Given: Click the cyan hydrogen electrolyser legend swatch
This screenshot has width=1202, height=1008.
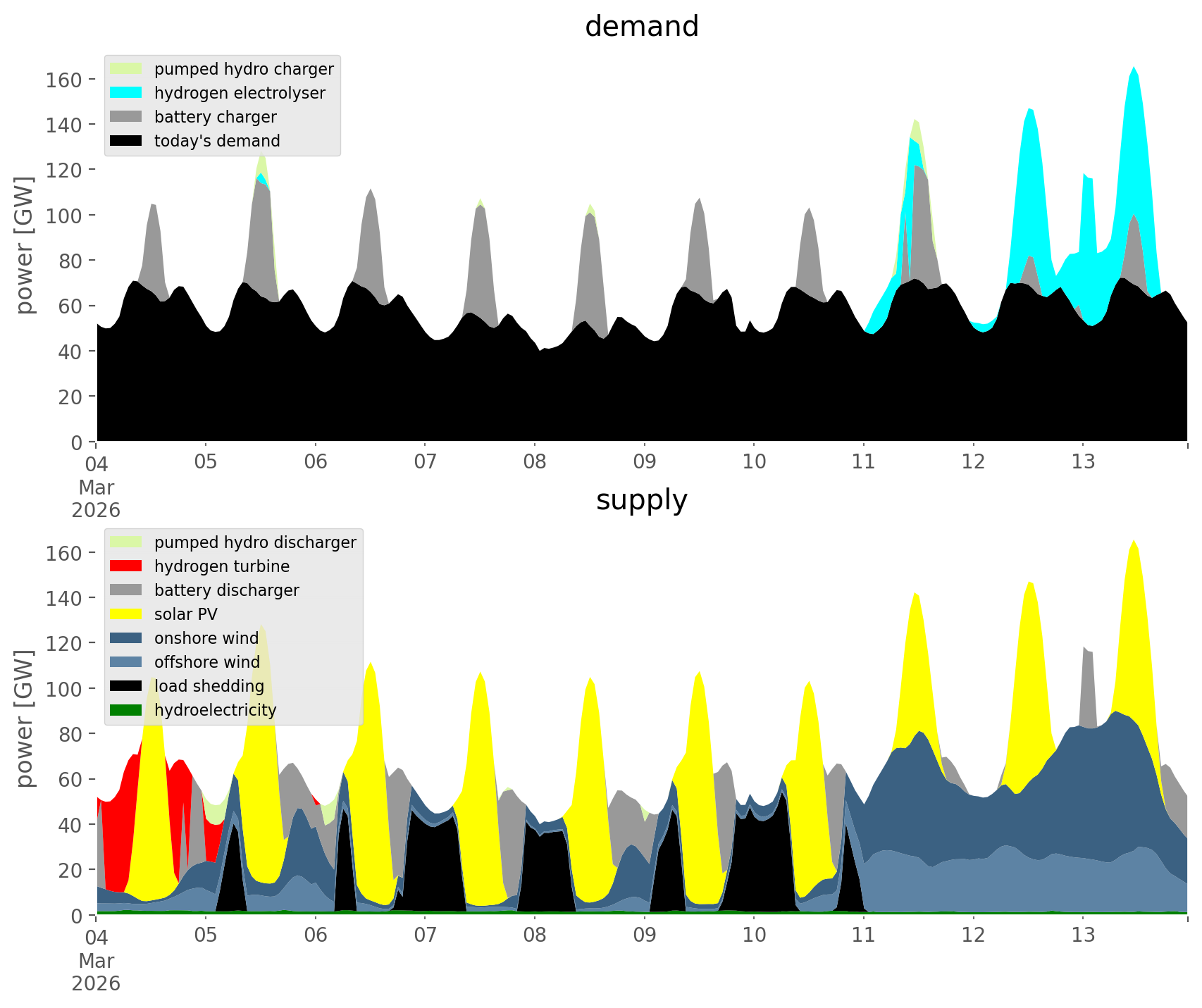Looking at the screenshot, I should click(x=126, y=93).
